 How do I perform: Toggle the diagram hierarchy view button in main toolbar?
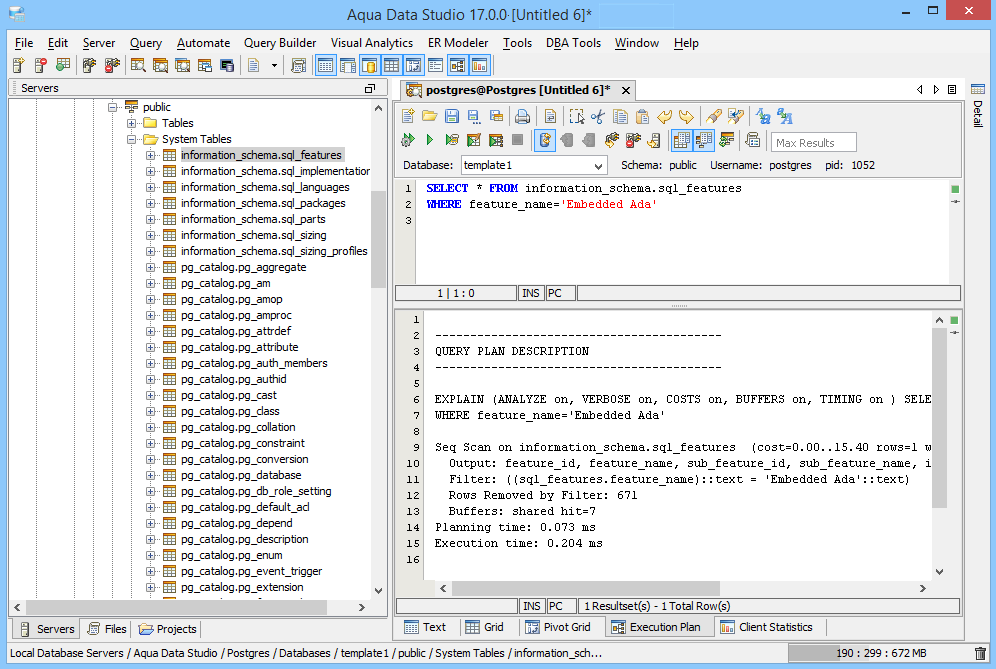[457, 65]
